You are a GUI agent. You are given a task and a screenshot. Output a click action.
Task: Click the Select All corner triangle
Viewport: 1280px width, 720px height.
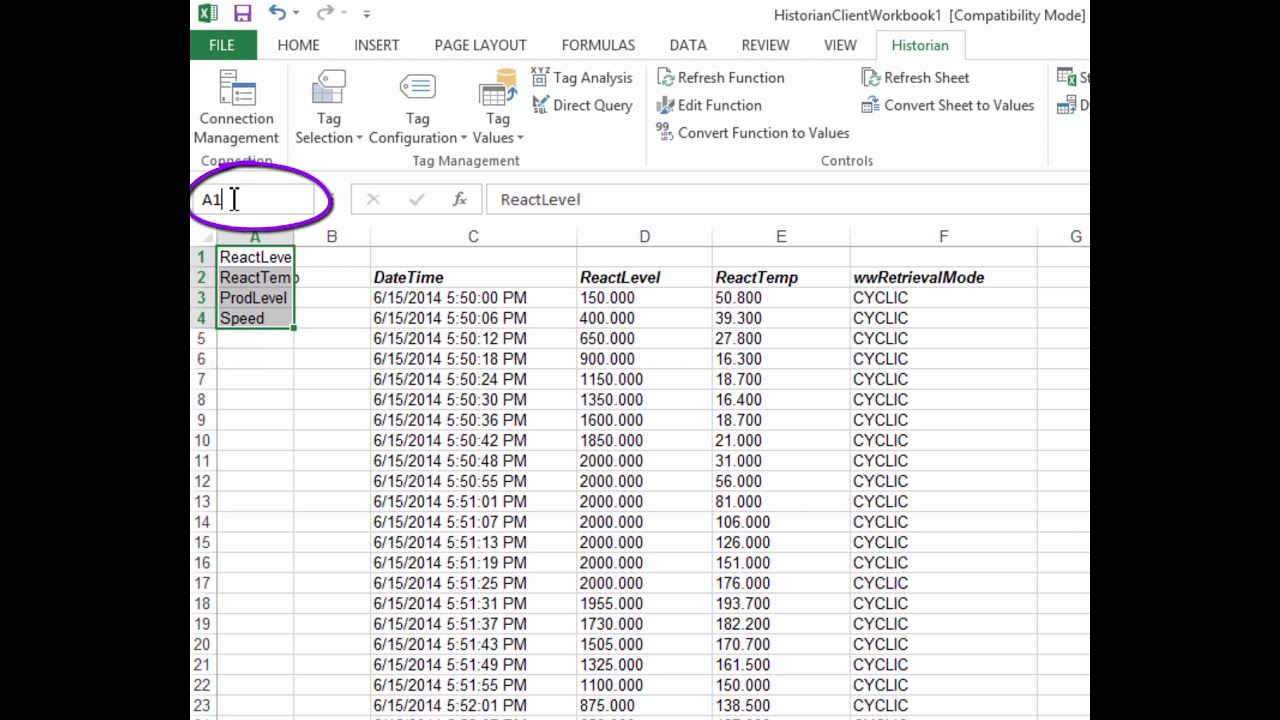click(x=203, y=237)
